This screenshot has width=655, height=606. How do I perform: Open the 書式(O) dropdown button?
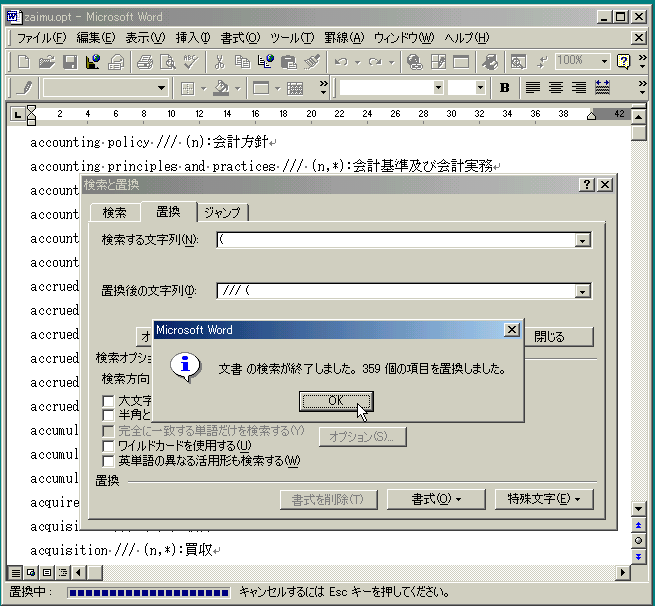(x=436, y=499)
